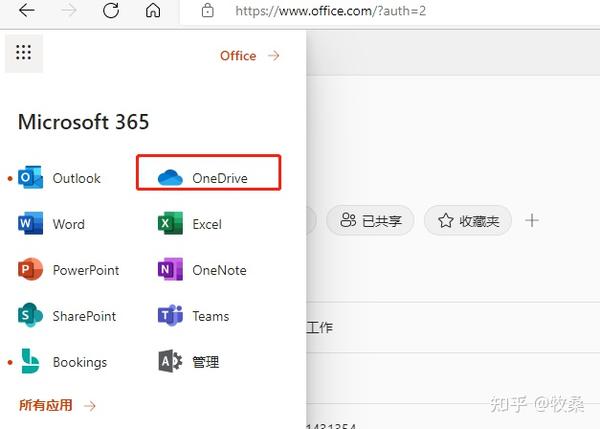Launch Word app
This screenshot has width=600, height=429.
pyautogui.click(x=52, y=223)
